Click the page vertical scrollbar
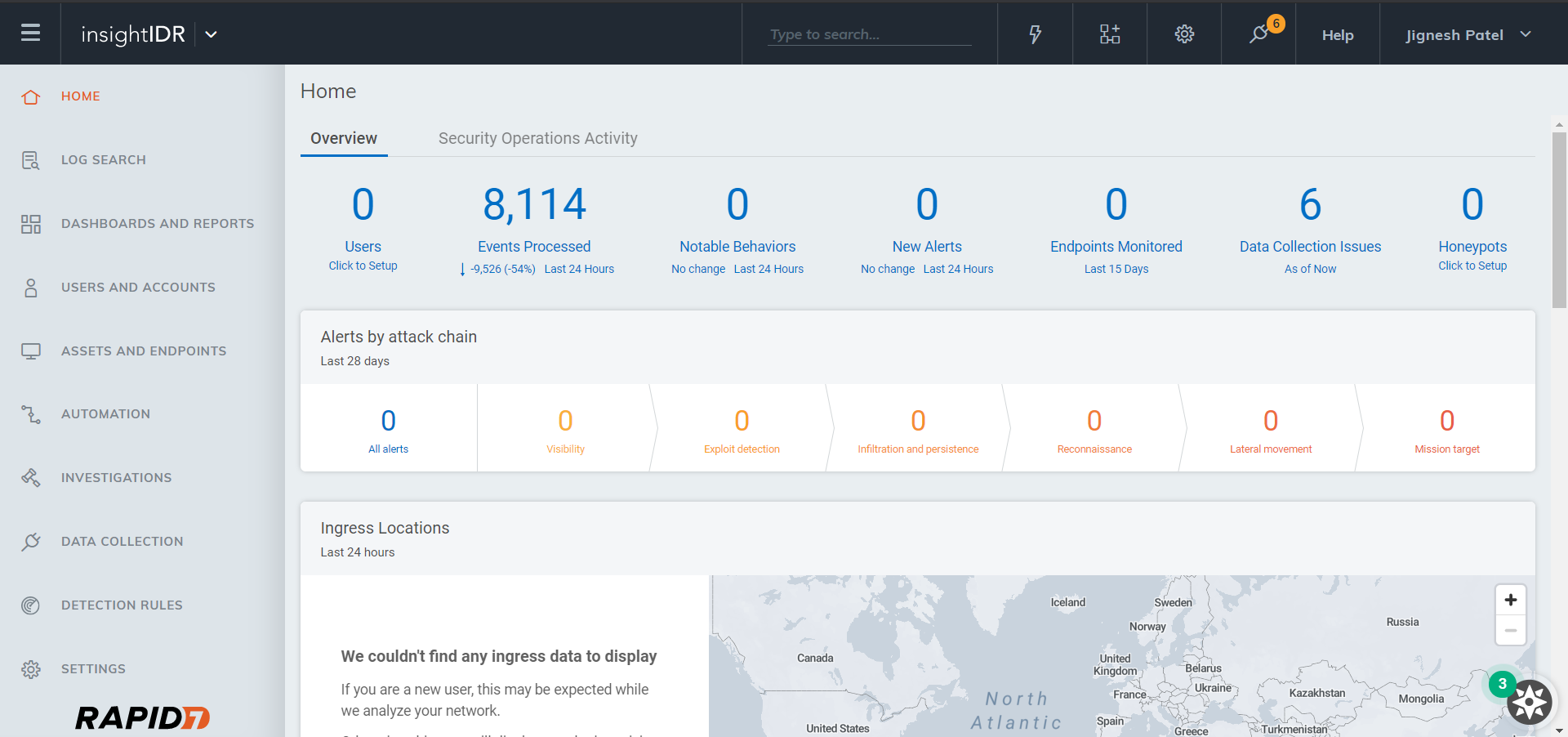 click(x=1559, y=221)
